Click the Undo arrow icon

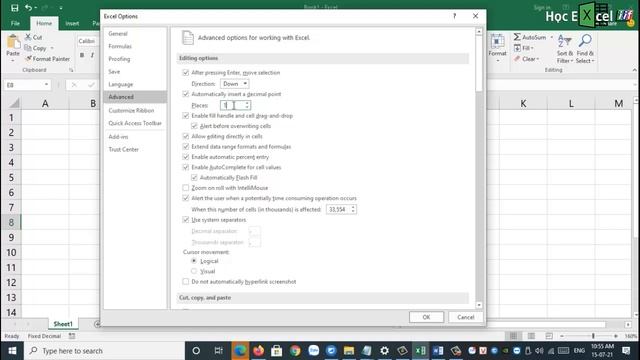28,8
